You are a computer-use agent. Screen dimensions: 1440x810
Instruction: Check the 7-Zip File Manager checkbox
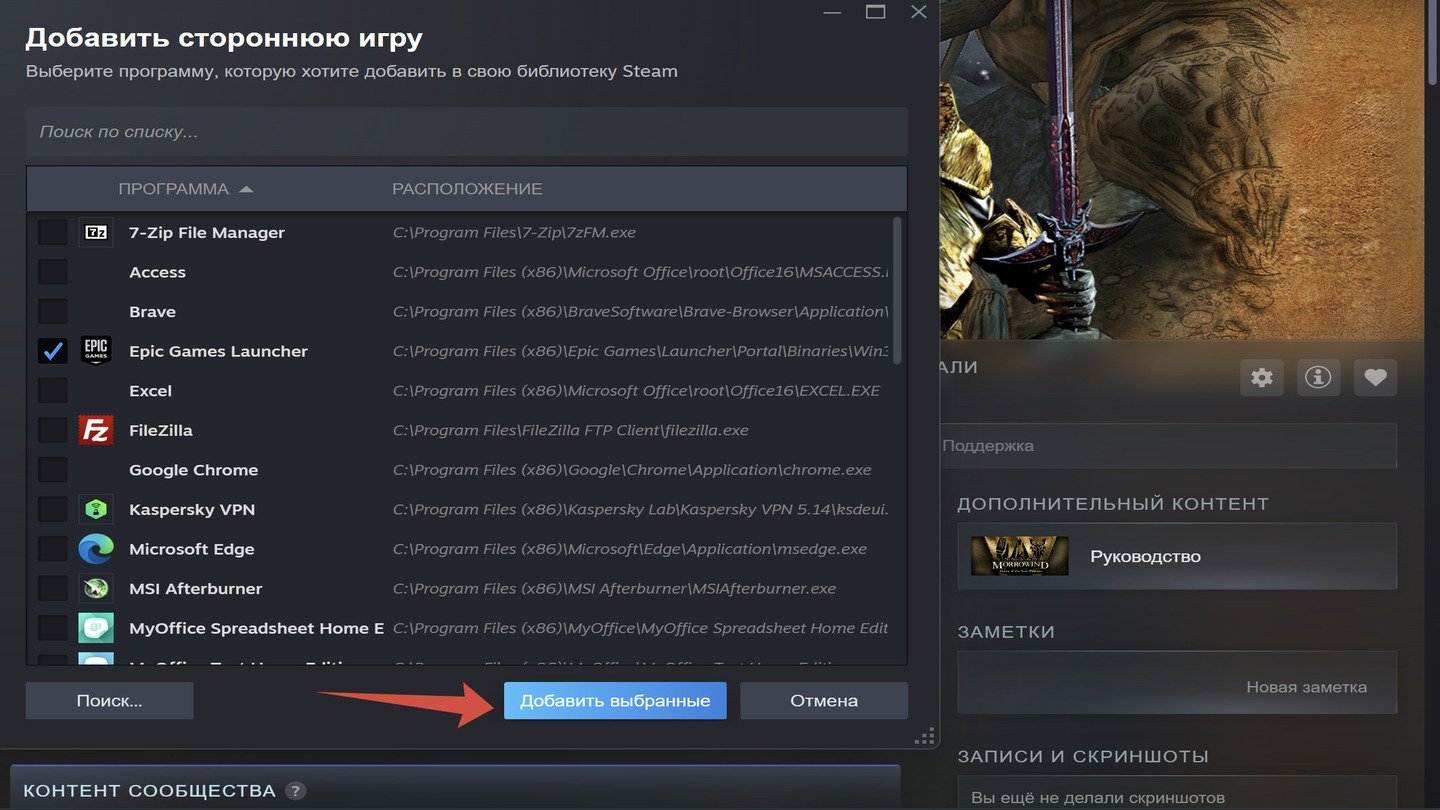(x=52, y=232)
